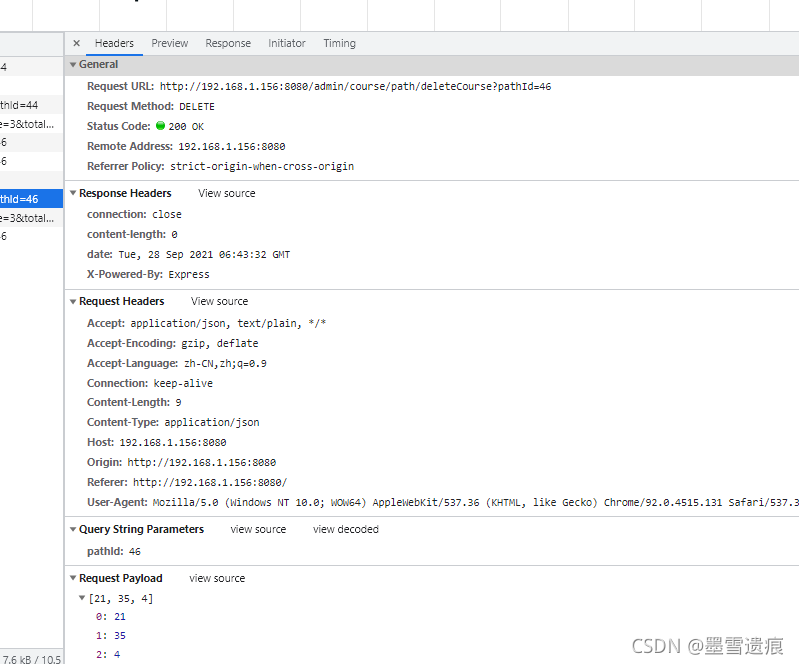
Task: Click the Accept-Language zh-CN value
Action: (x=225, y=363)
